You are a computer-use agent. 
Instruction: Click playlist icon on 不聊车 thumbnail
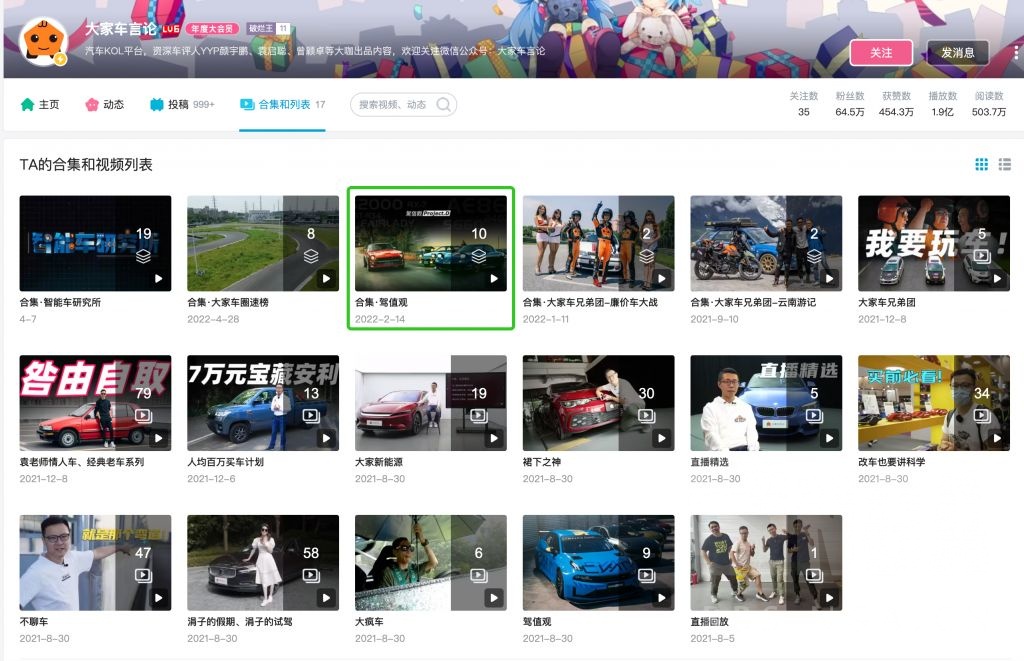click(143, 575)
